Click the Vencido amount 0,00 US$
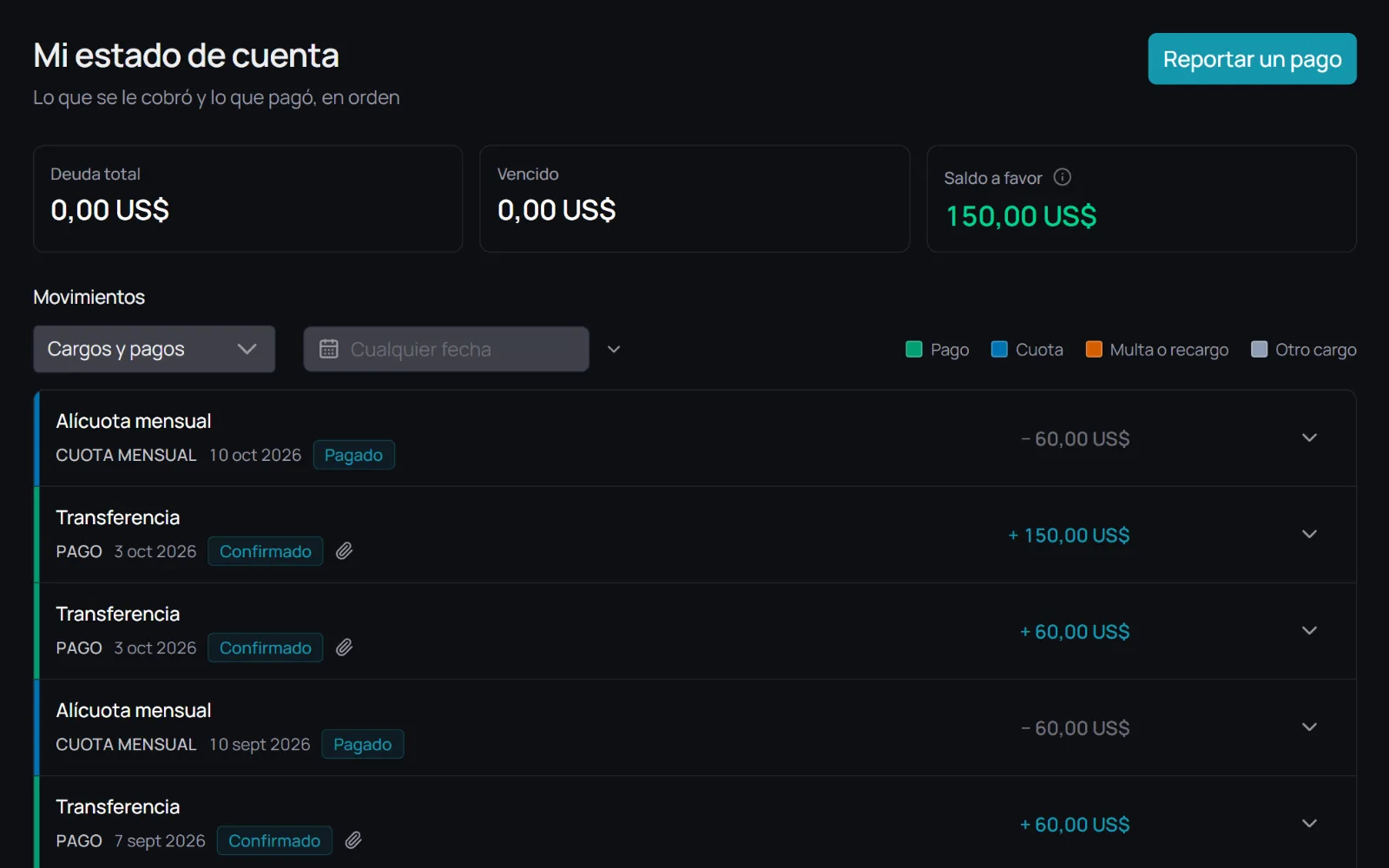 (556, 210)
